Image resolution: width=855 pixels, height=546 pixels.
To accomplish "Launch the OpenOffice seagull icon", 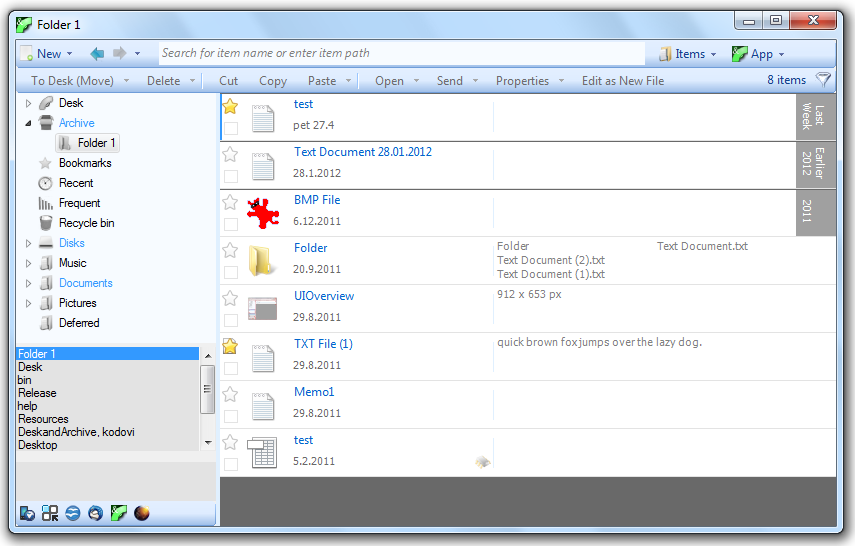I will [73, 513].
